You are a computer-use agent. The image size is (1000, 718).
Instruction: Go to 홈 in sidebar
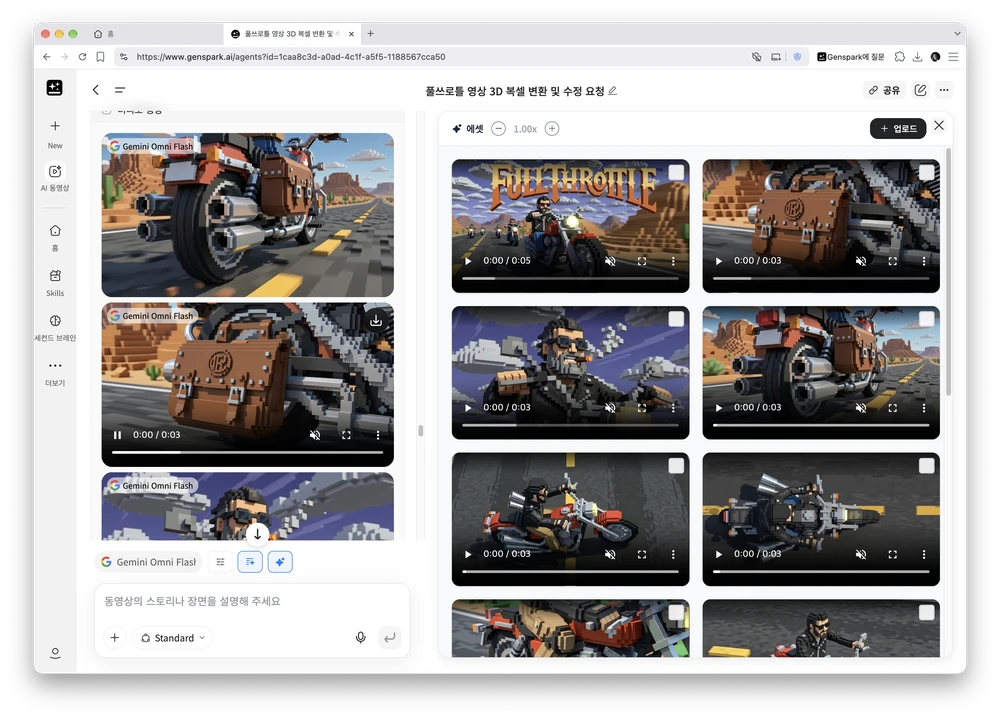pos(55,237)
